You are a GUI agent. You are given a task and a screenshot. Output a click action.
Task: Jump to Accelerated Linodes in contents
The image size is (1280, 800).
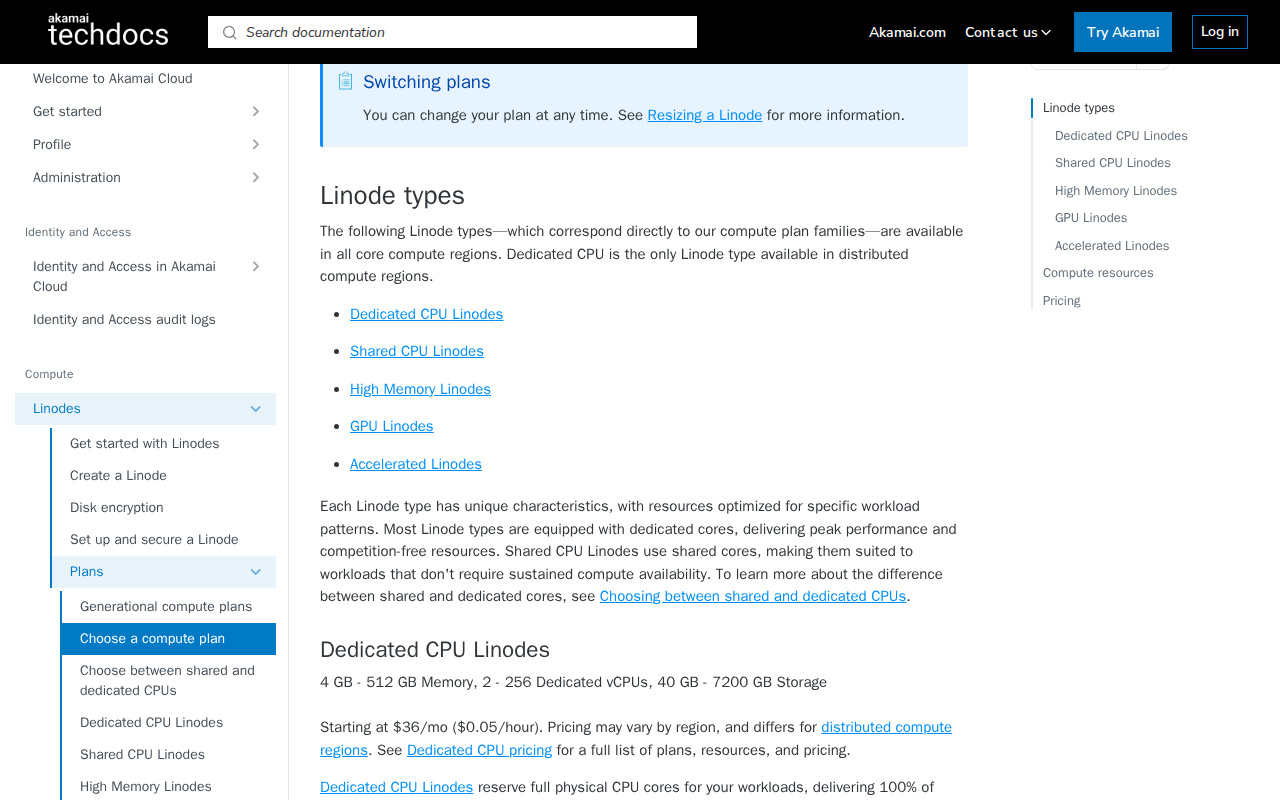(x=1112, y=245)
